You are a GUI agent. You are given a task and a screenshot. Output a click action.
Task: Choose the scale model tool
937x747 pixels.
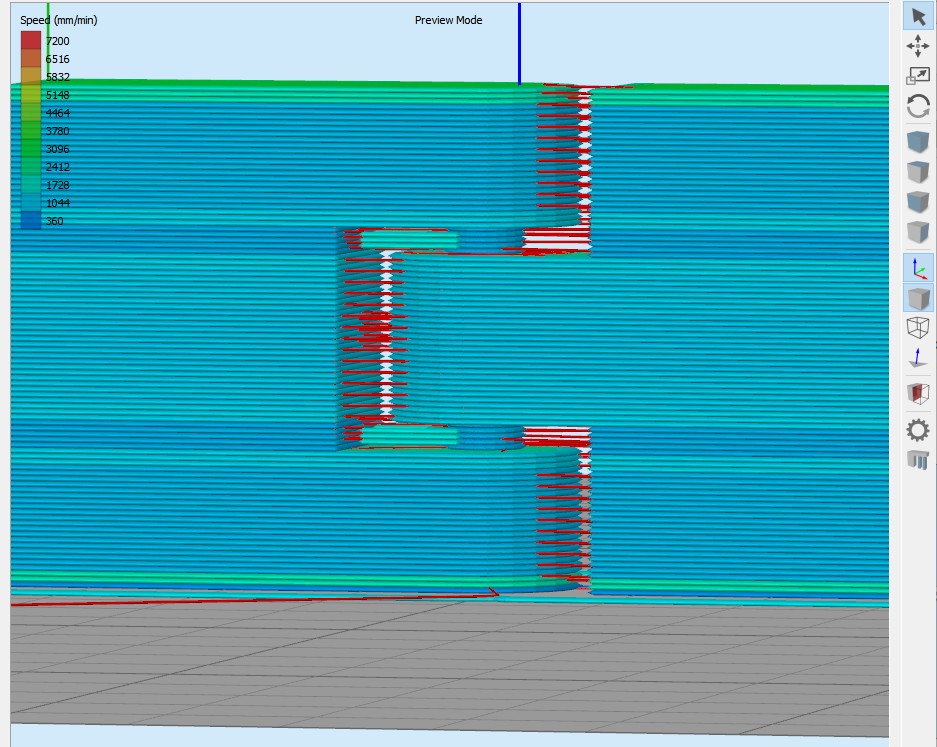pyautogui.click(x=918, y=76)
